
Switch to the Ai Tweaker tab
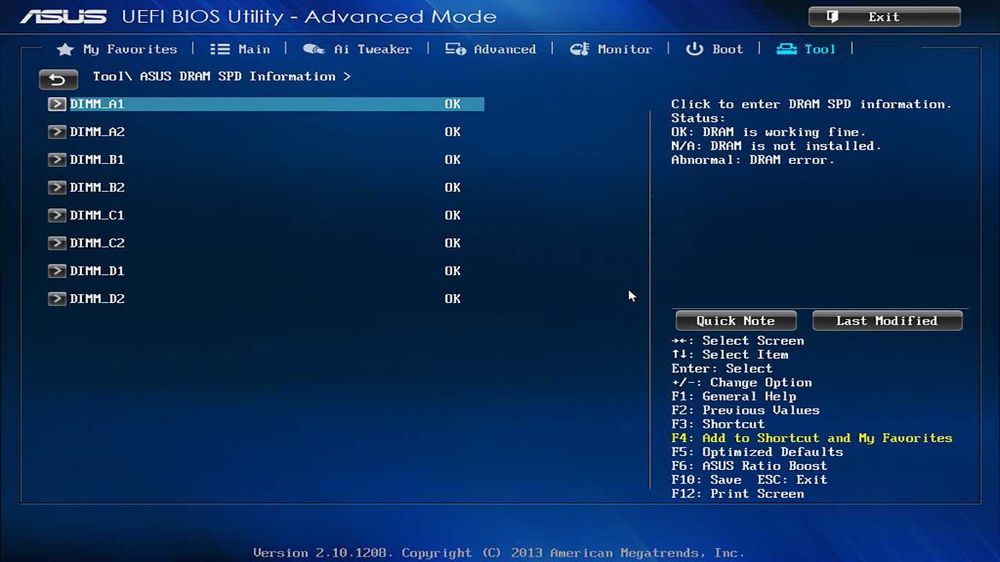[373, 49]
